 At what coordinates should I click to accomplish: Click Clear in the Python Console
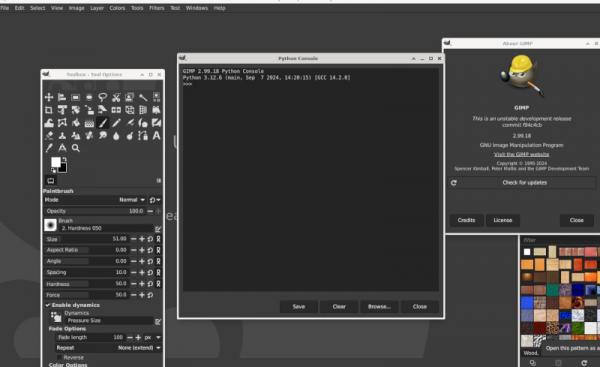(x=339, y=307)
